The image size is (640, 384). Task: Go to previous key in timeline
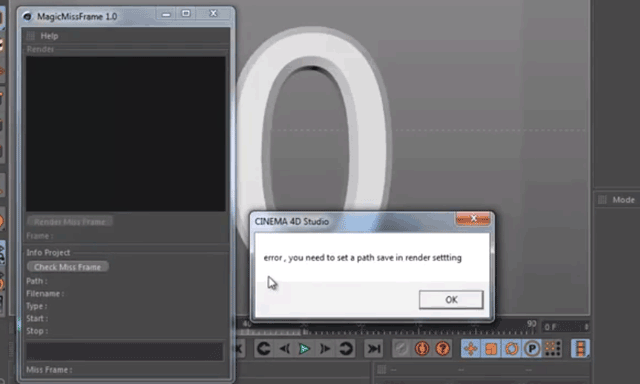pos(264,348)
